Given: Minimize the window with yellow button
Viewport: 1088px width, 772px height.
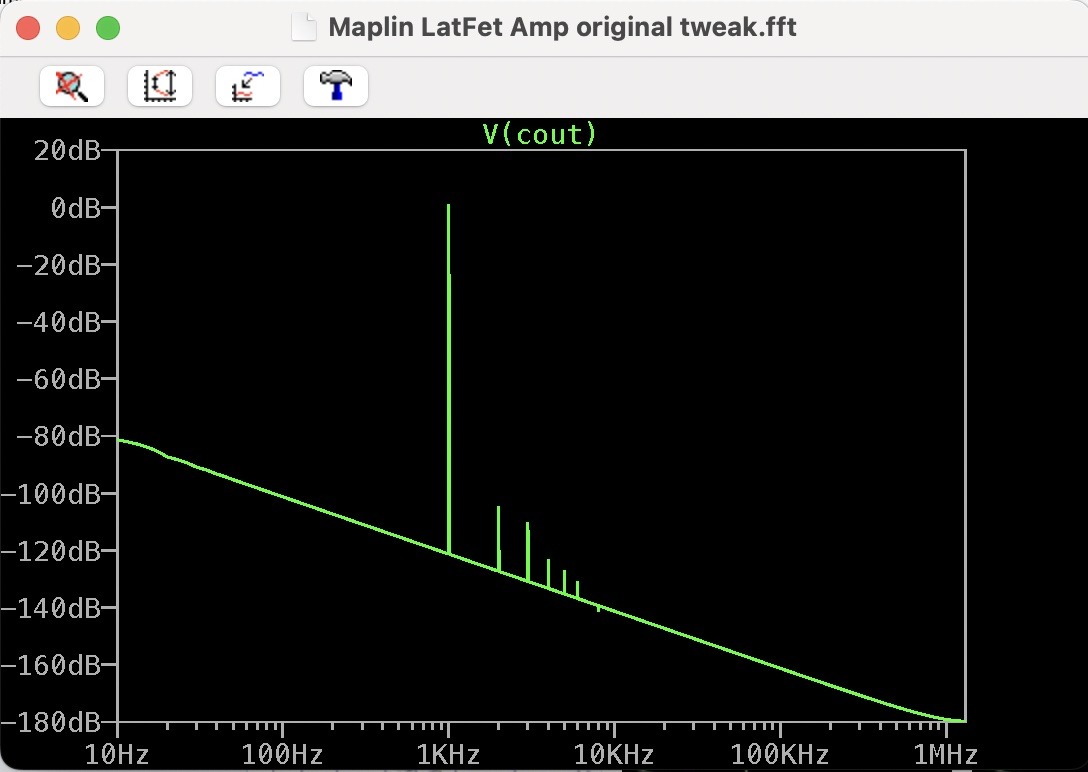Looking at the screenshot, I should (x=68, y=28).
